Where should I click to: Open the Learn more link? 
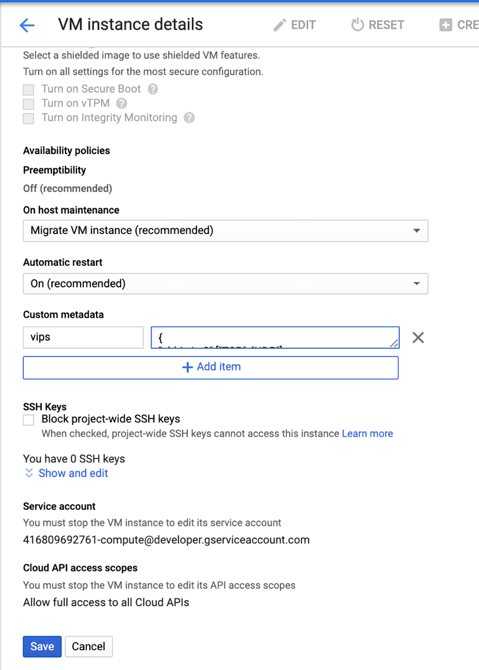tap(367, 434)
